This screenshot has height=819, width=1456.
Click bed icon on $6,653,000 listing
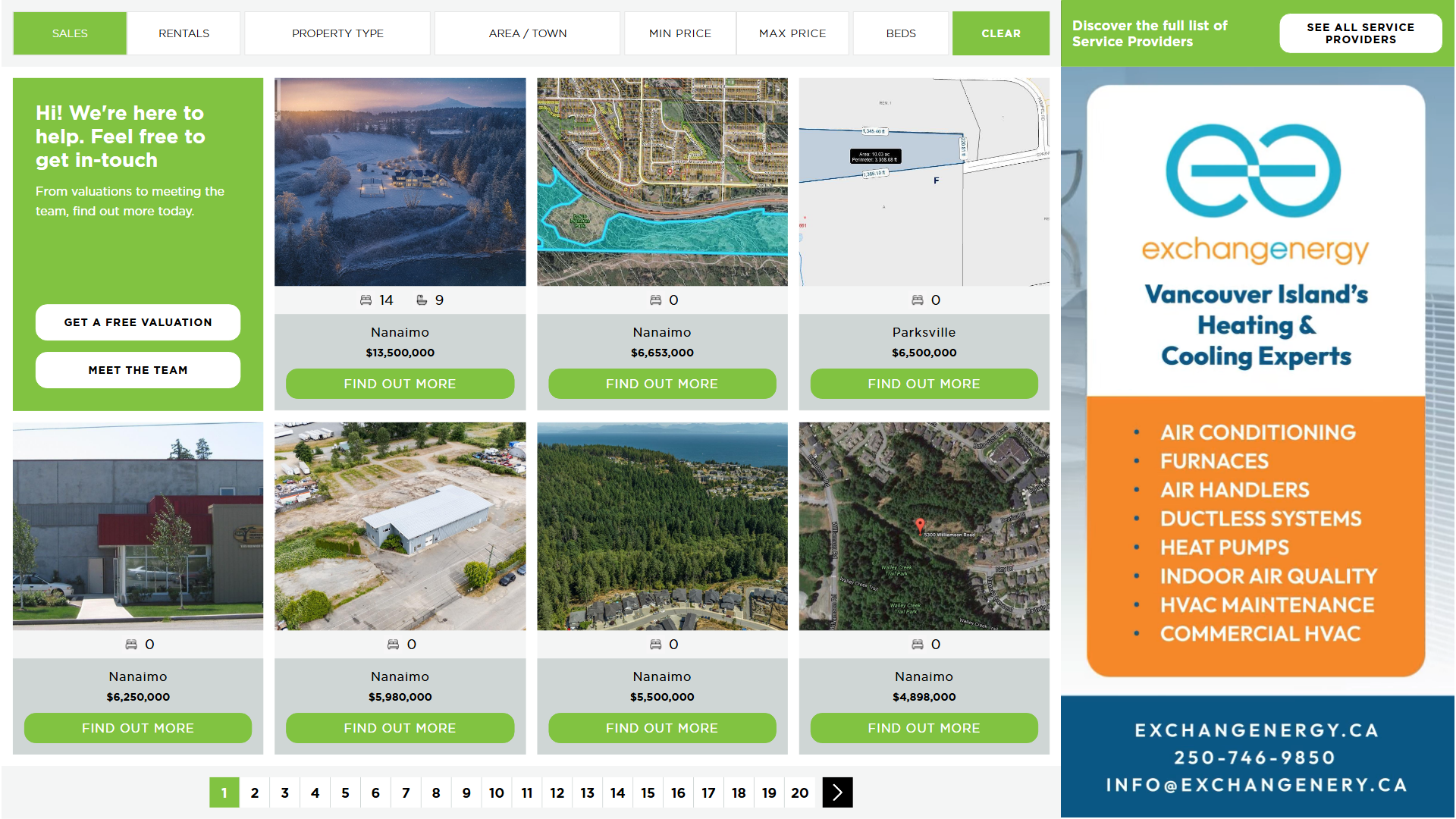point(655,300)
